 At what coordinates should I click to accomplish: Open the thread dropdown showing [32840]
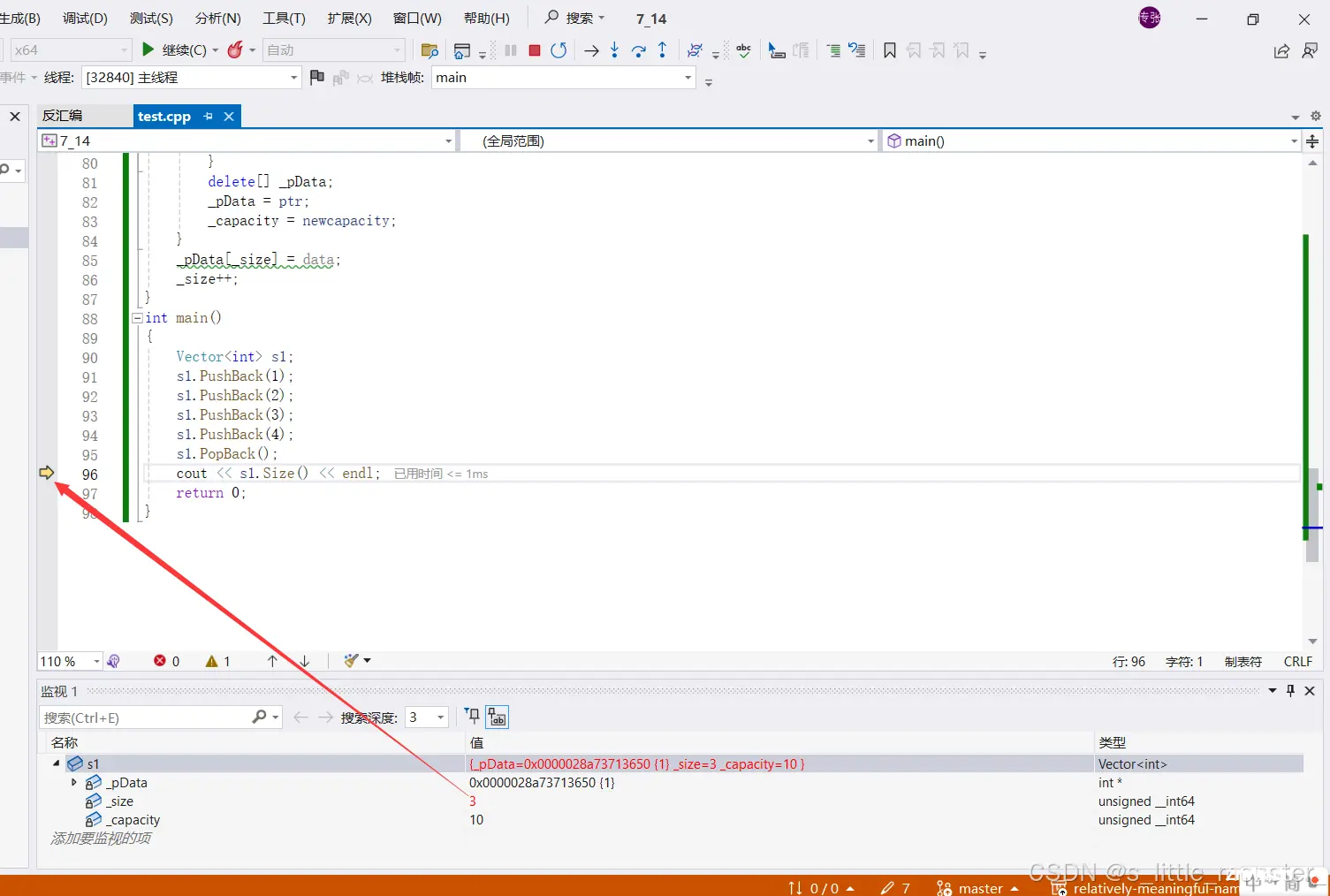point(192,78)
